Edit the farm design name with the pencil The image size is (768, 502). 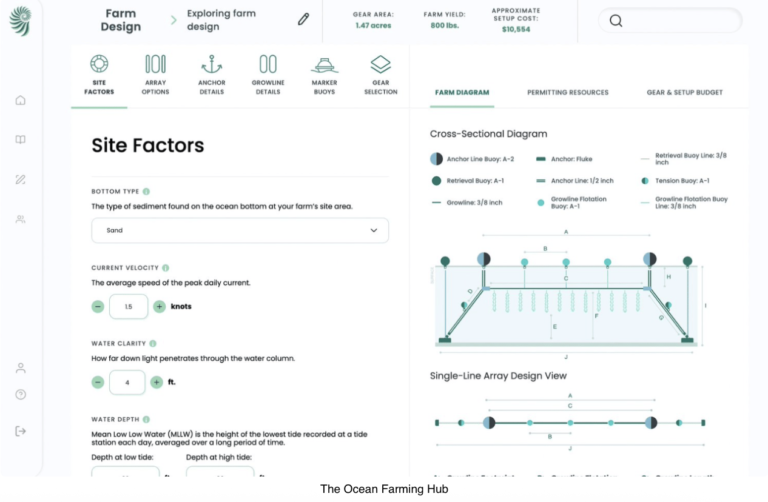point(303,20)
